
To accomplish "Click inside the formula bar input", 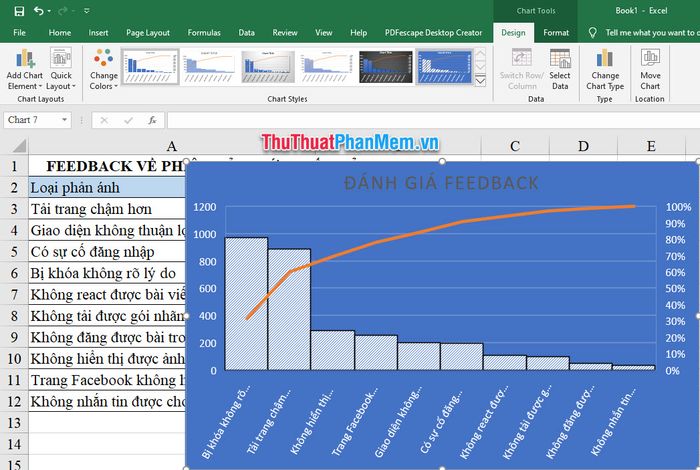I will tap(433, 120).
